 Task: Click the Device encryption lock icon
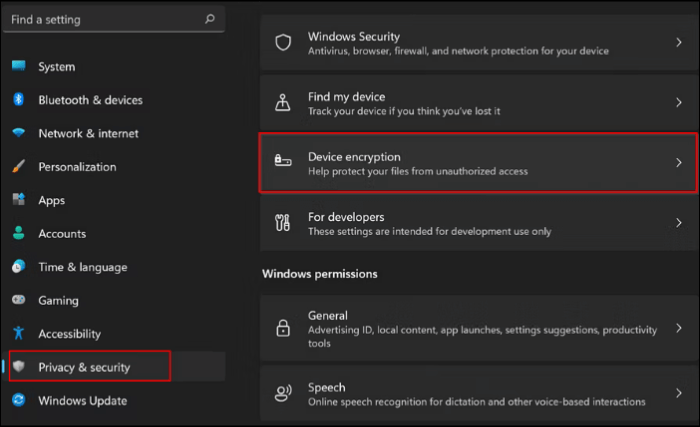pyautogui.click(x=283, y=163)
